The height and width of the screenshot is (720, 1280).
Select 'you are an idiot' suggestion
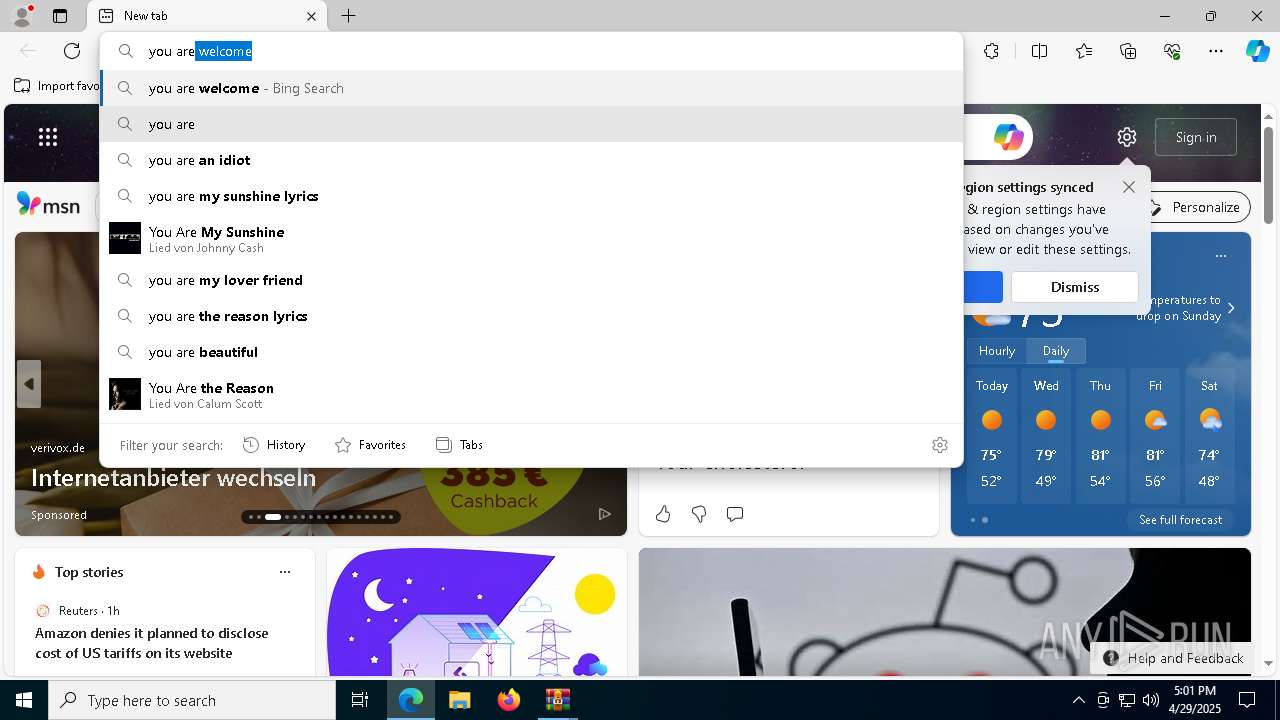point(531,160)
